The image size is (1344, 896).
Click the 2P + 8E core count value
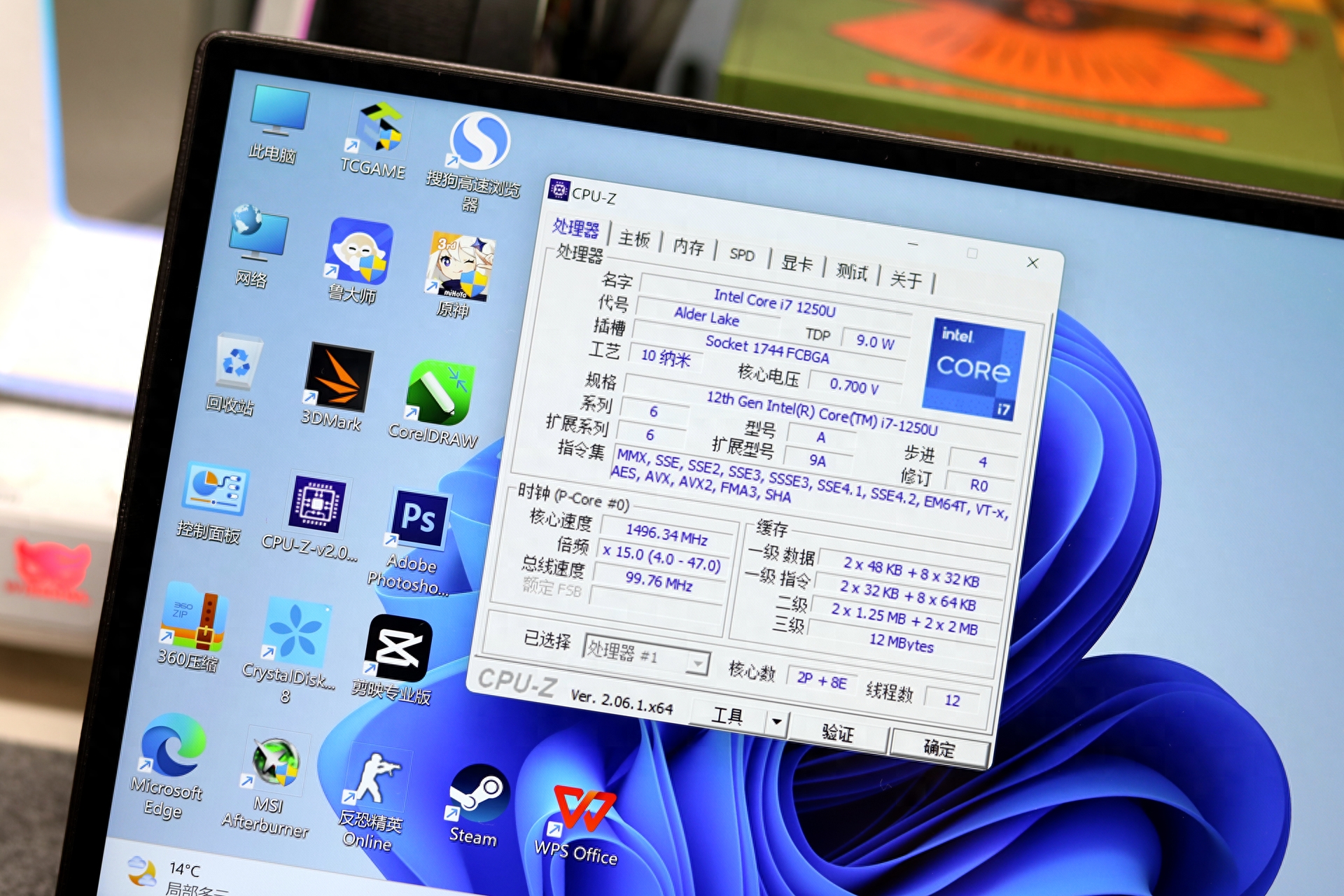pos(821,679)
